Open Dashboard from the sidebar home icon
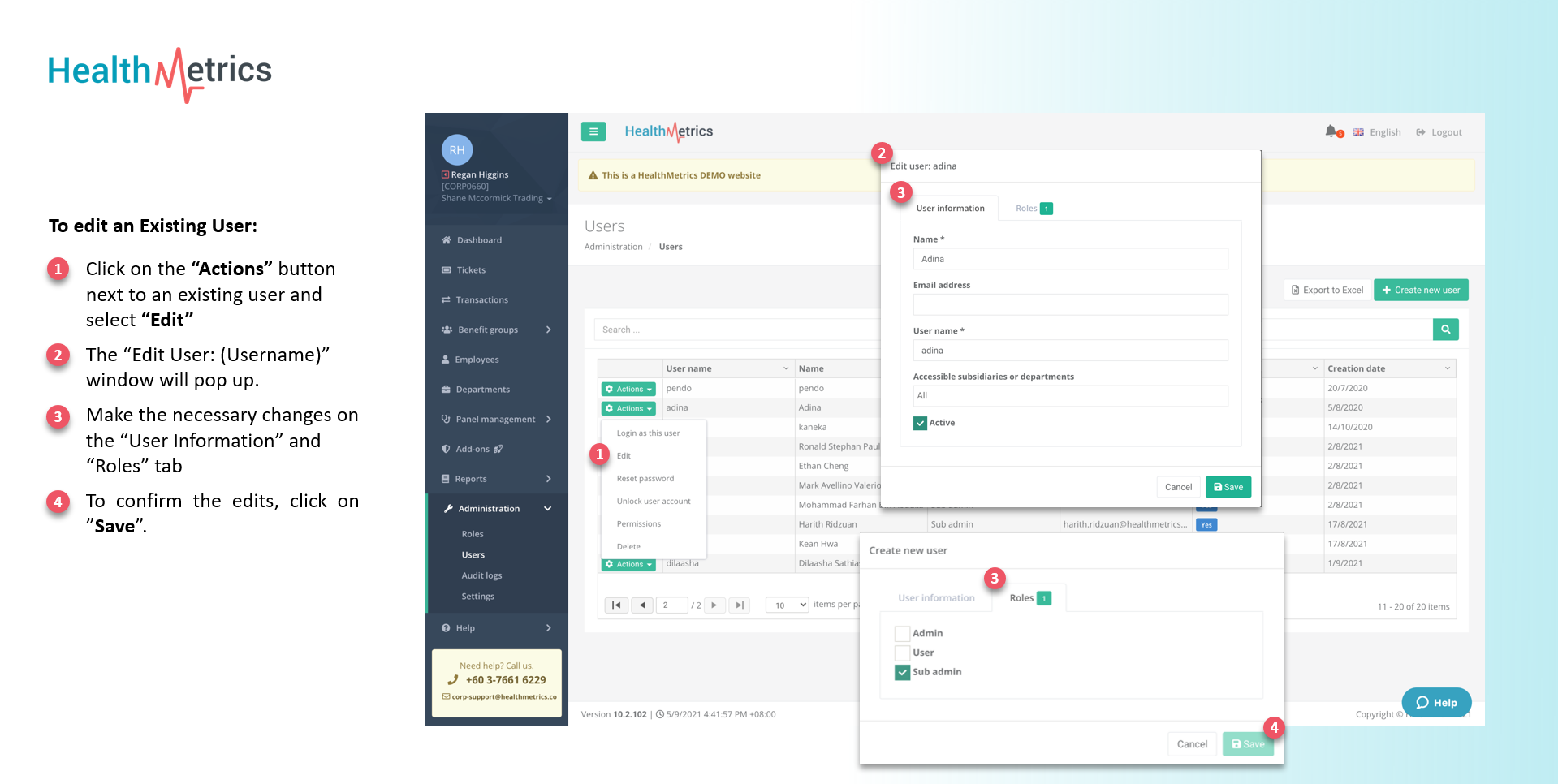 pyautogui.click(x=447, y=240)
